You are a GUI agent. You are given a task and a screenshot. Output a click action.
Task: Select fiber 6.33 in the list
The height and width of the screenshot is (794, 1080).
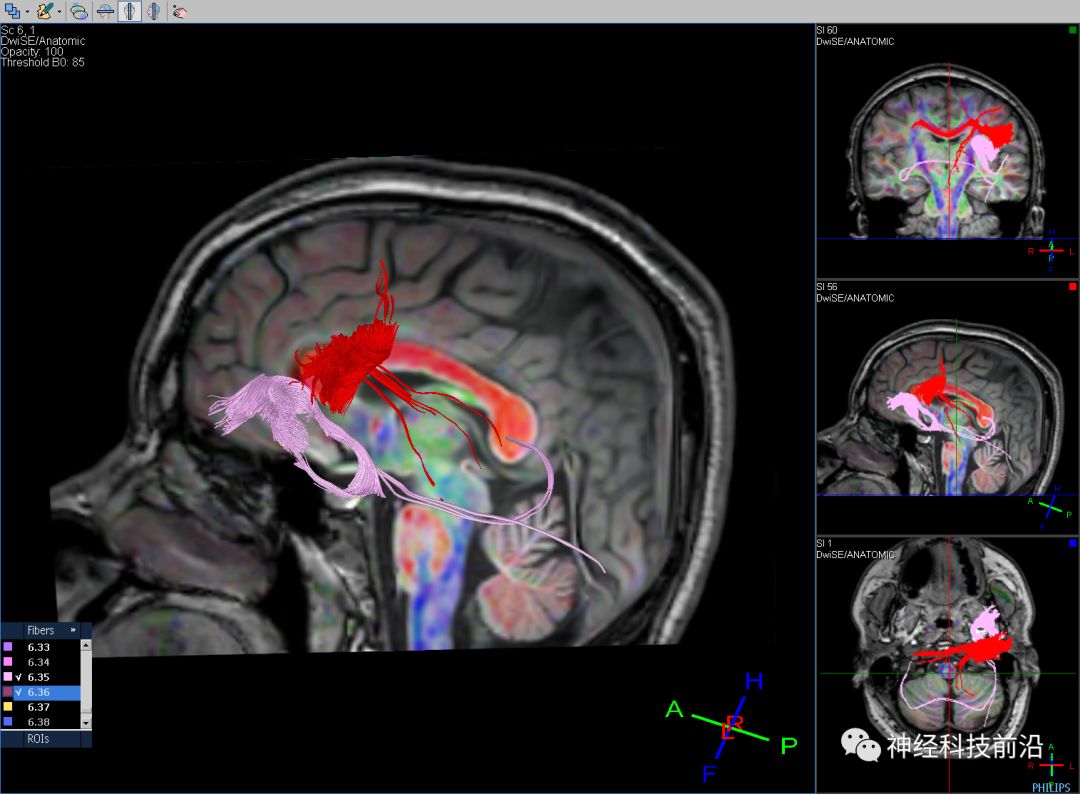tap(39, 647)
